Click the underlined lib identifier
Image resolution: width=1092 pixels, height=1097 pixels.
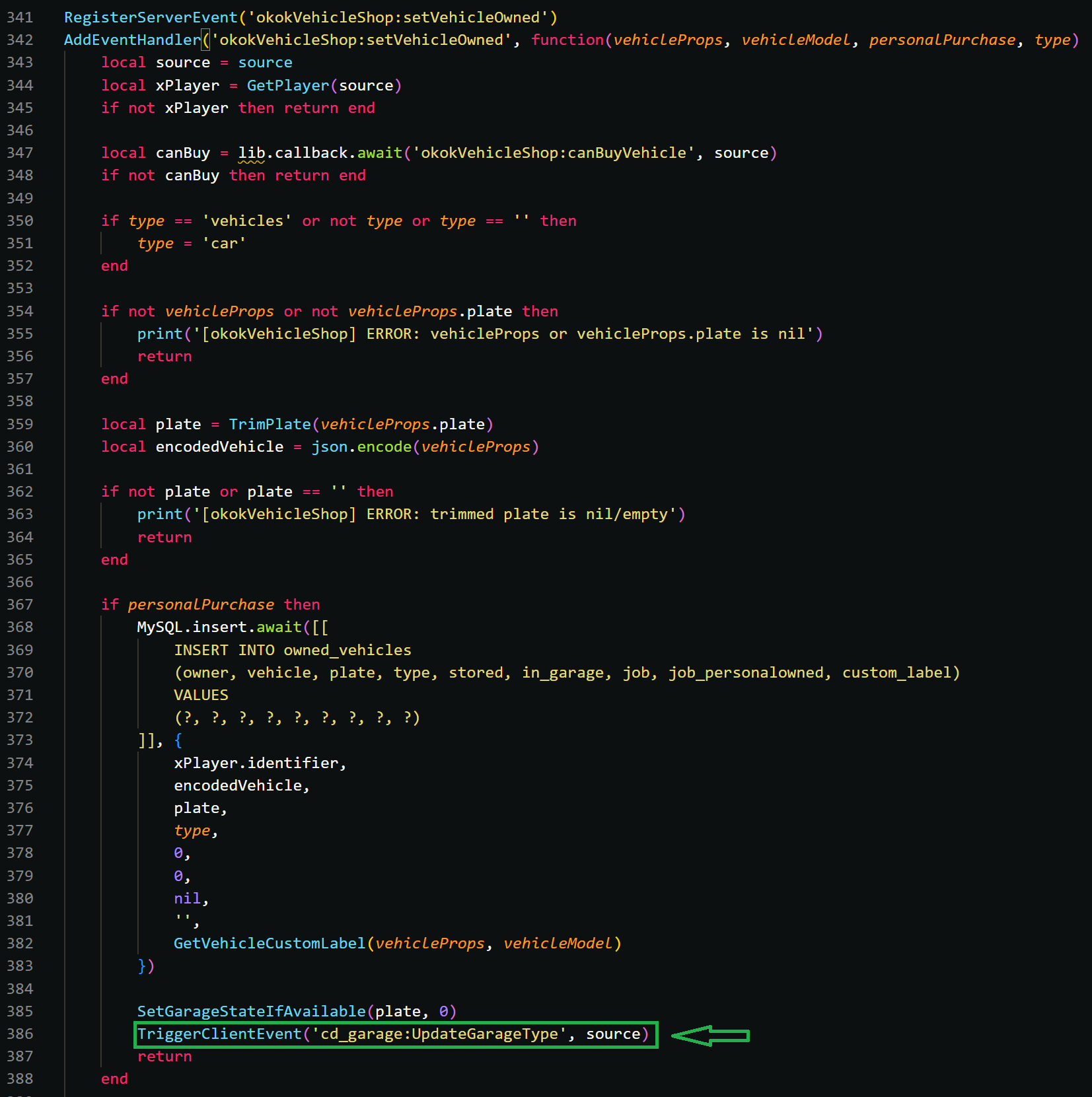pos(251,153)
